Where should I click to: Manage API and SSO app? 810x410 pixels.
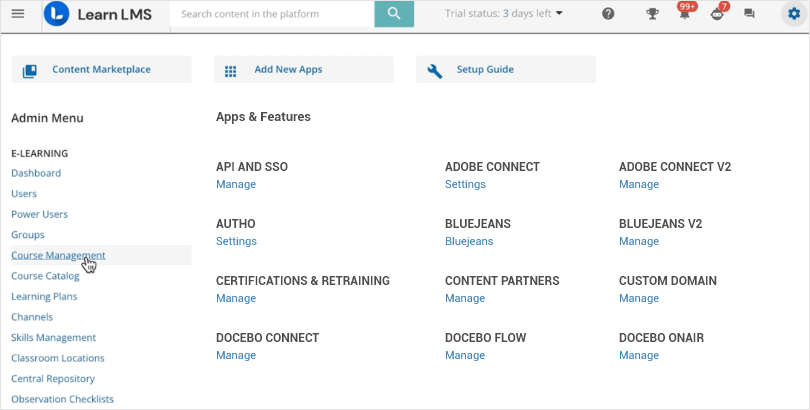tap(236, 184)
